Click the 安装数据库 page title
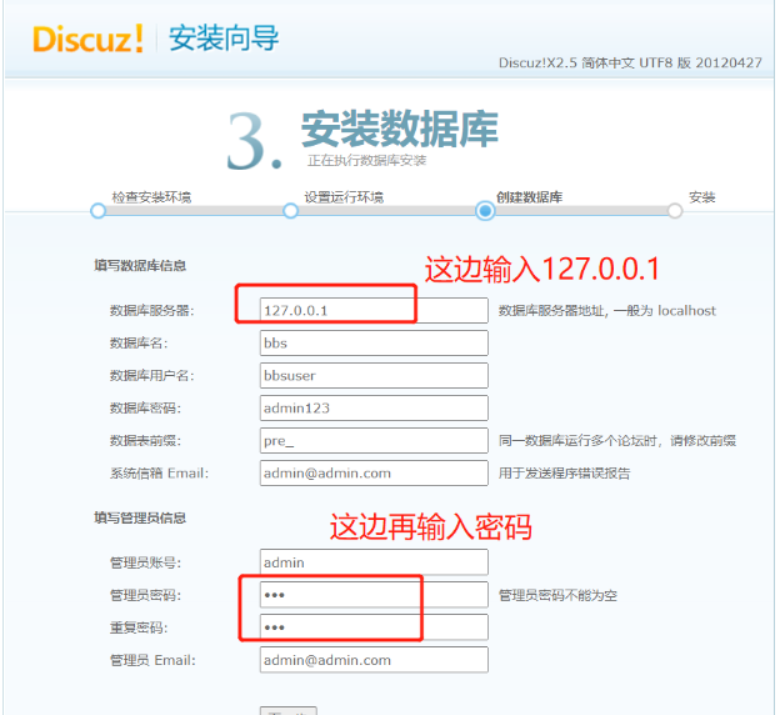This screenshot has width=780, height=715. tap(399, 129)
